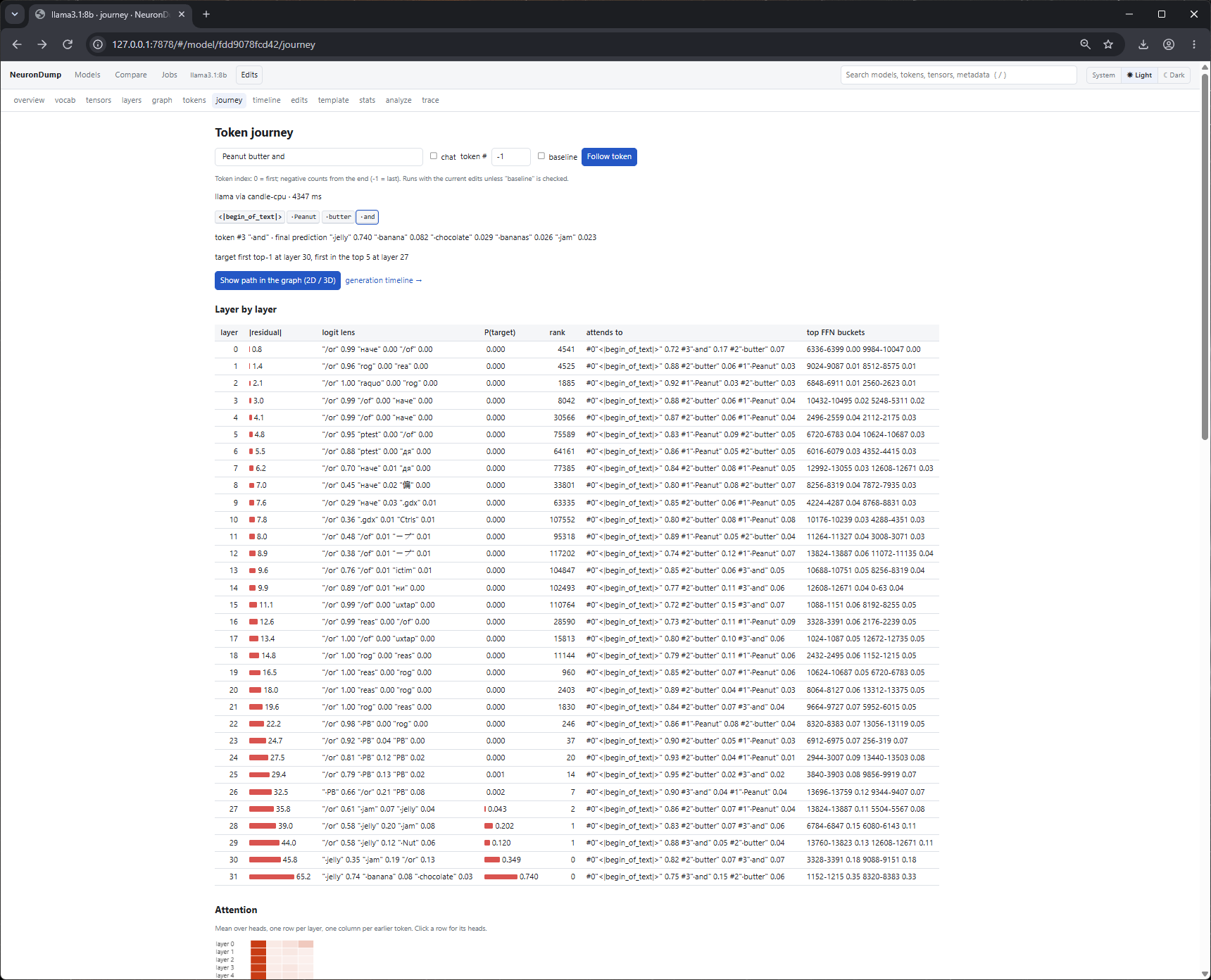Image resolution: width=1211 pixels, height=980 pixels.
Task: Select the butter token chip
Action: click(338, 217)
